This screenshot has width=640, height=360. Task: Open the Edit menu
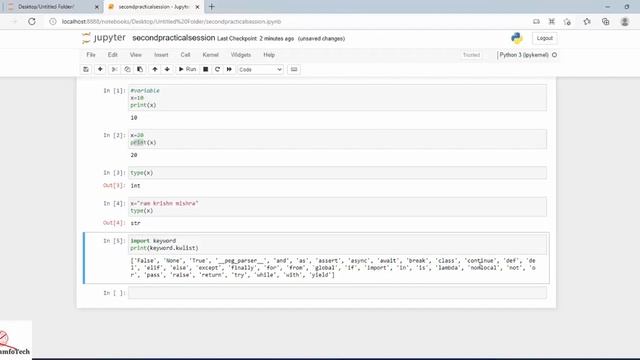coord(113,55)
